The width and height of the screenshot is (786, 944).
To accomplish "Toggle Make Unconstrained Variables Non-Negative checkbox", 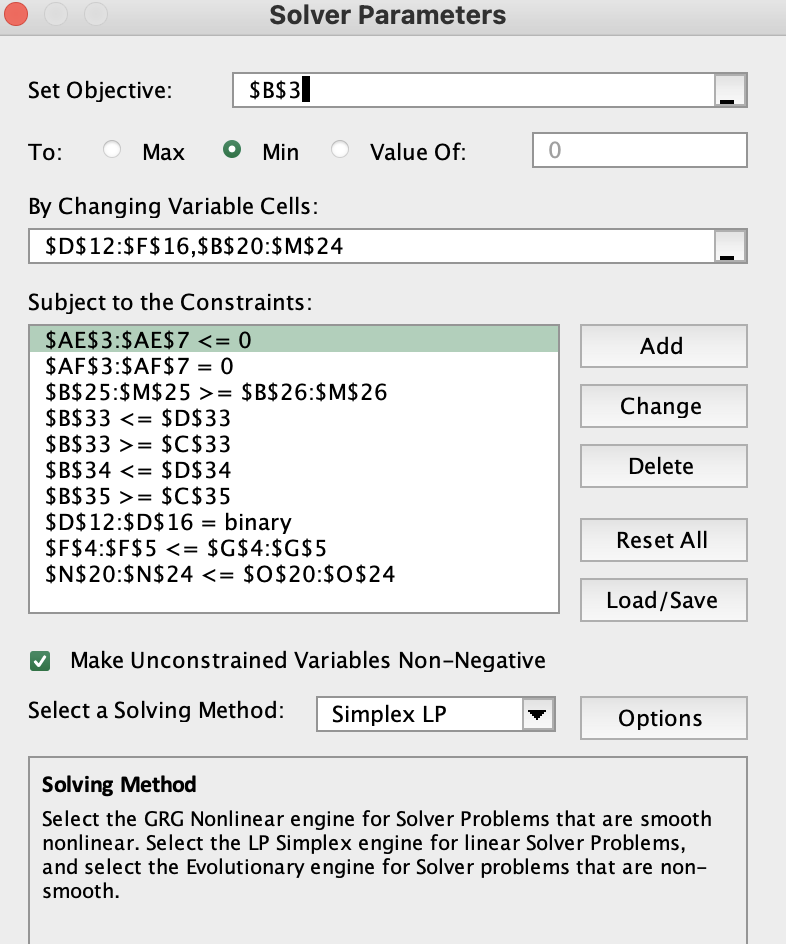I will tap(41, 661).
